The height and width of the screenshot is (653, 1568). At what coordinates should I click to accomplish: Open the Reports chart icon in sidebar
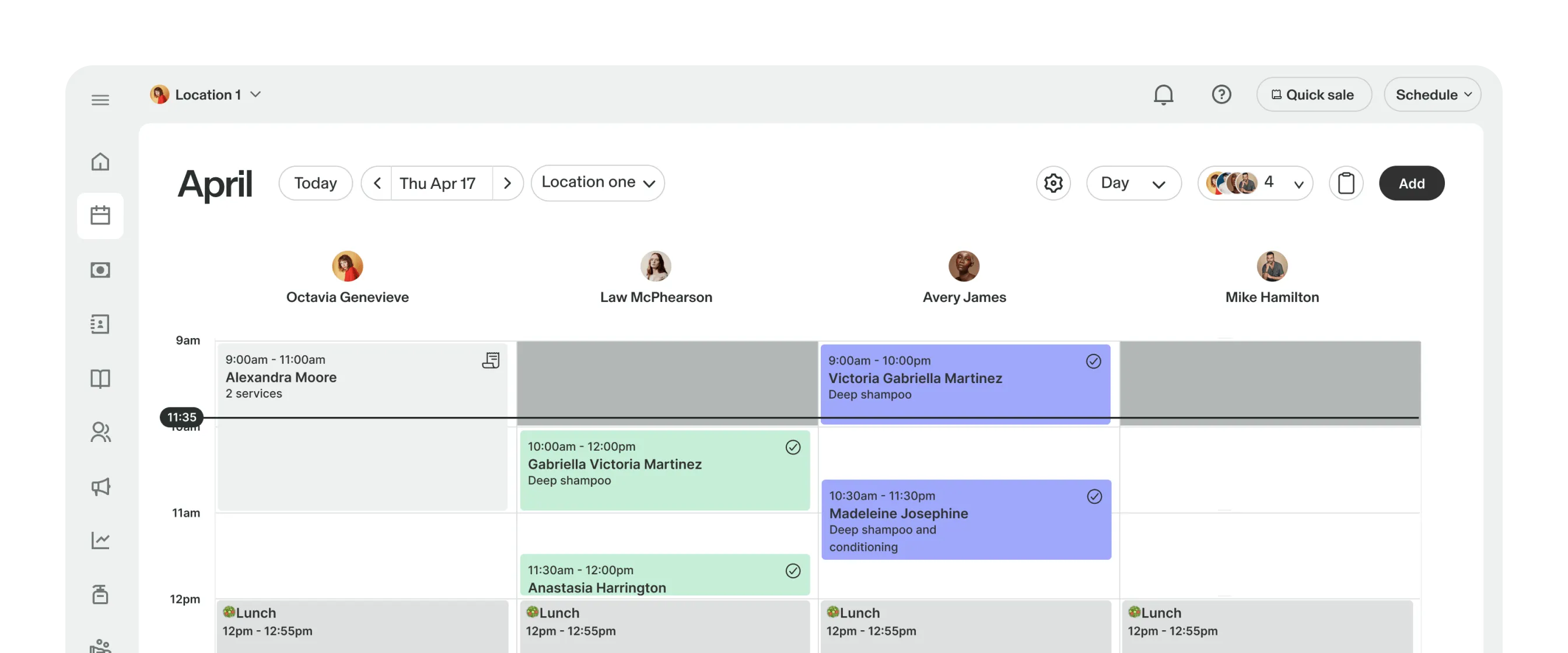[x=100, y=540]
